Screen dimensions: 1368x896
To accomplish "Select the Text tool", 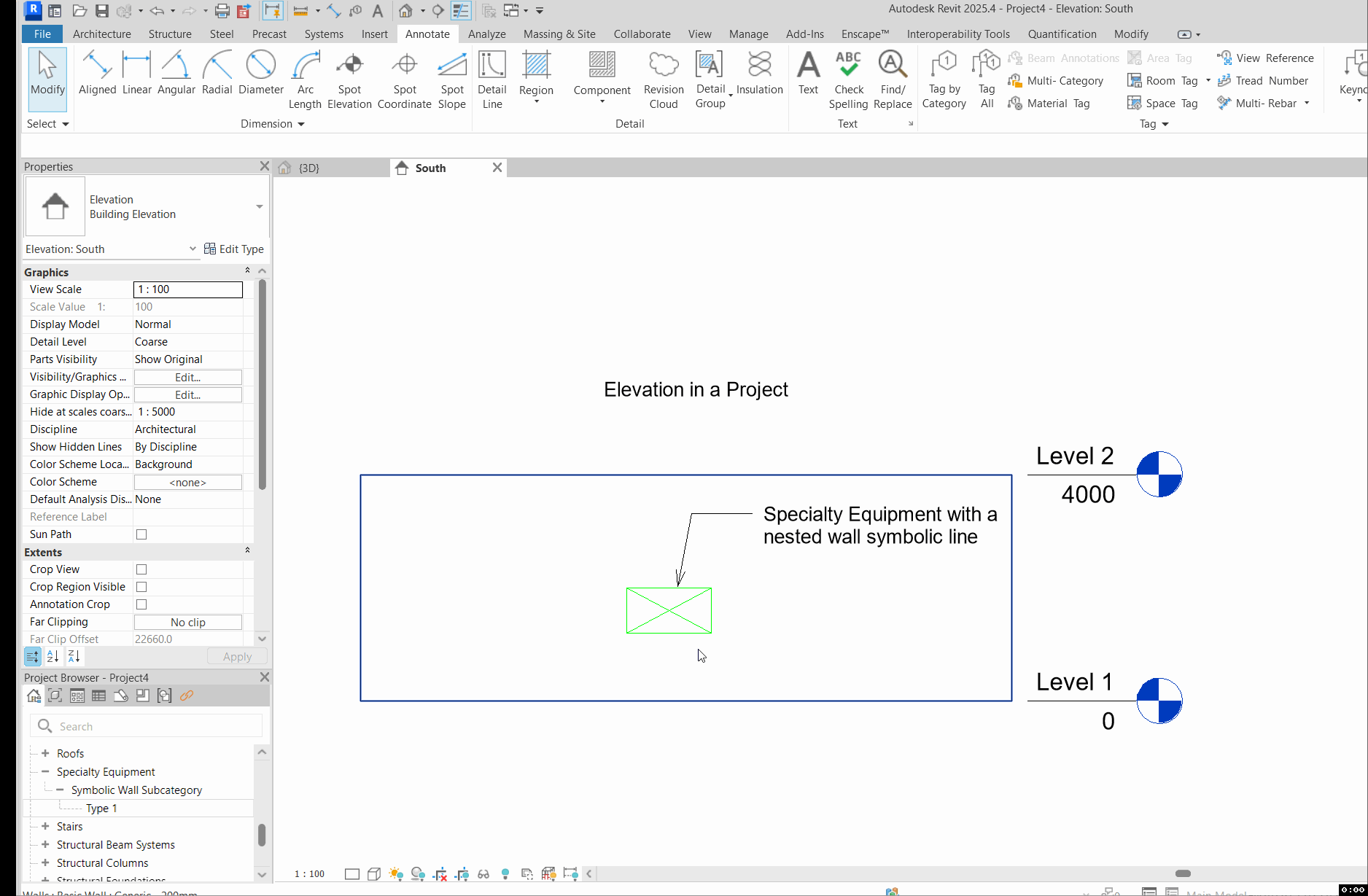I will tap(808, 73).
